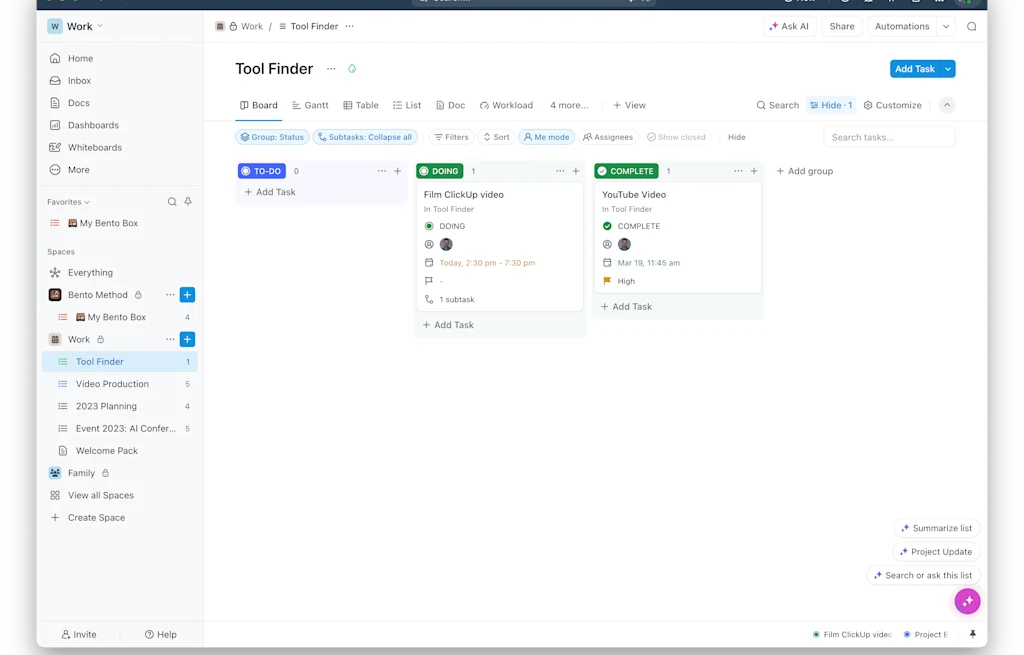Add task to DOING column with plus
The width and height of the screenshot is (1024, 655).
[x=575, y=171]
